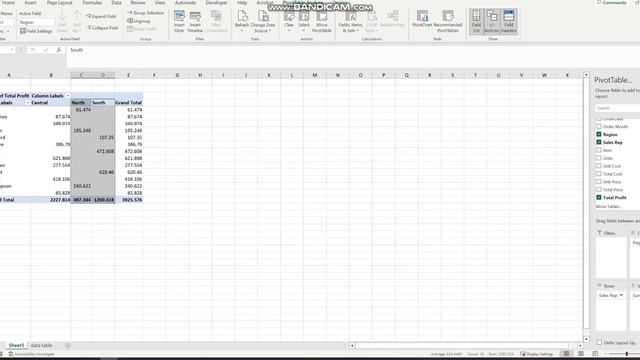Switch to Page Layout view in status bar
640x360 pixels.
point(581,354)
